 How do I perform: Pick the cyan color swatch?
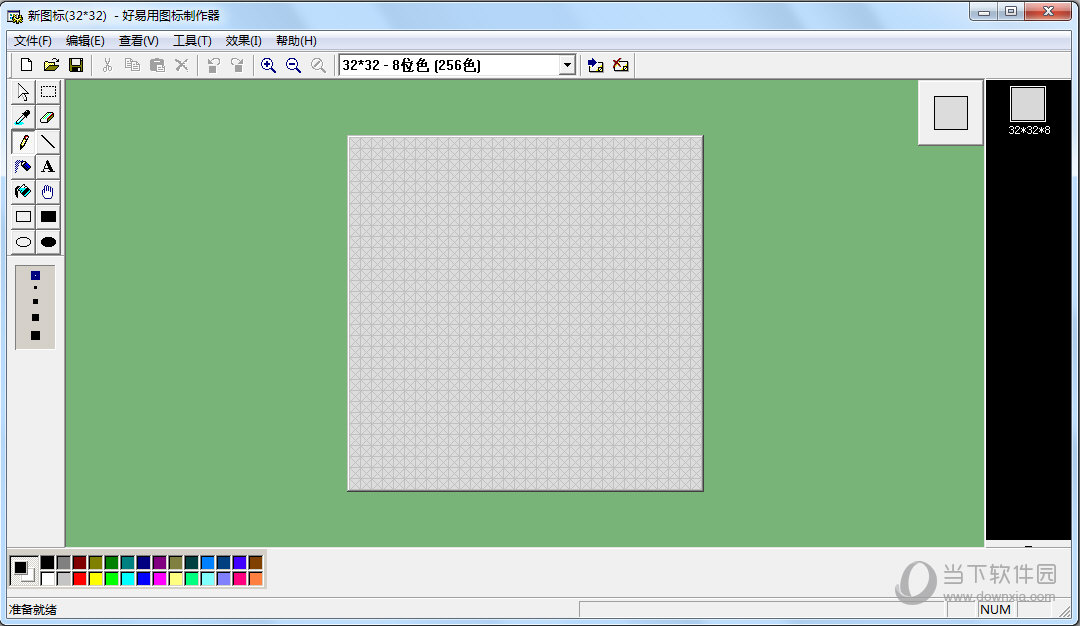tap(127, 578)
